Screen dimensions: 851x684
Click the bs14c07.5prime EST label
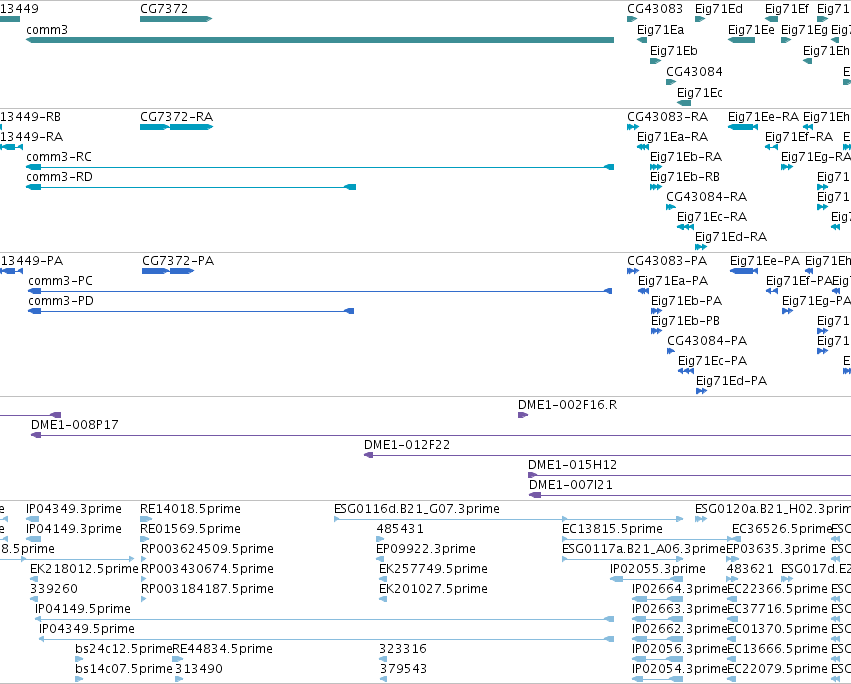coord(124,669)
